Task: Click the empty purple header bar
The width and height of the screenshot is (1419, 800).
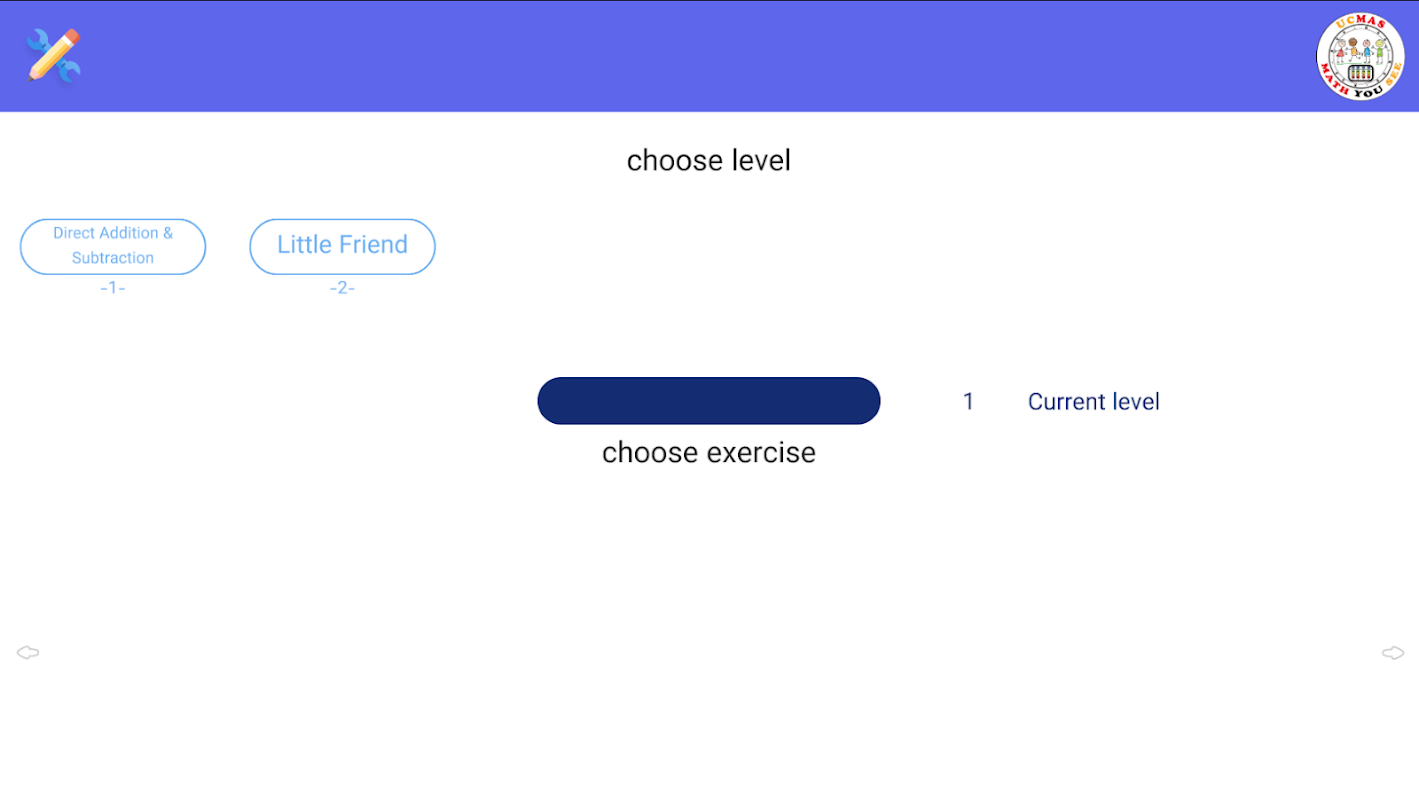Action: pyautogui.click(x=700, y=56)
